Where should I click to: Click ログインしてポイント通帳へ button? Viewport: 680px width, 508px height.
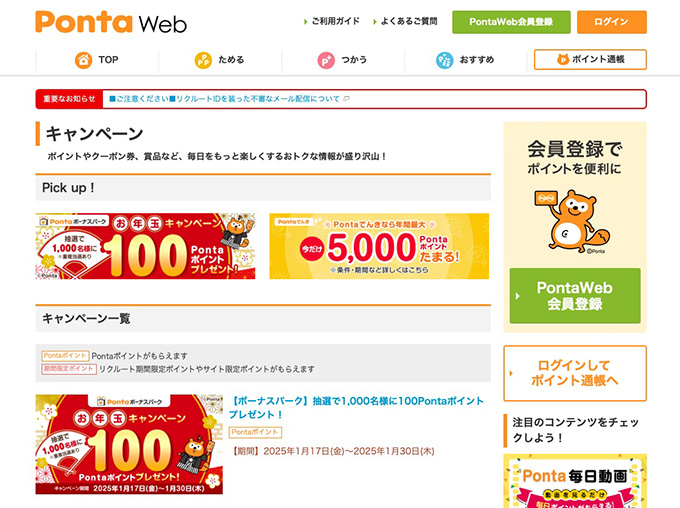pos(575,373)
